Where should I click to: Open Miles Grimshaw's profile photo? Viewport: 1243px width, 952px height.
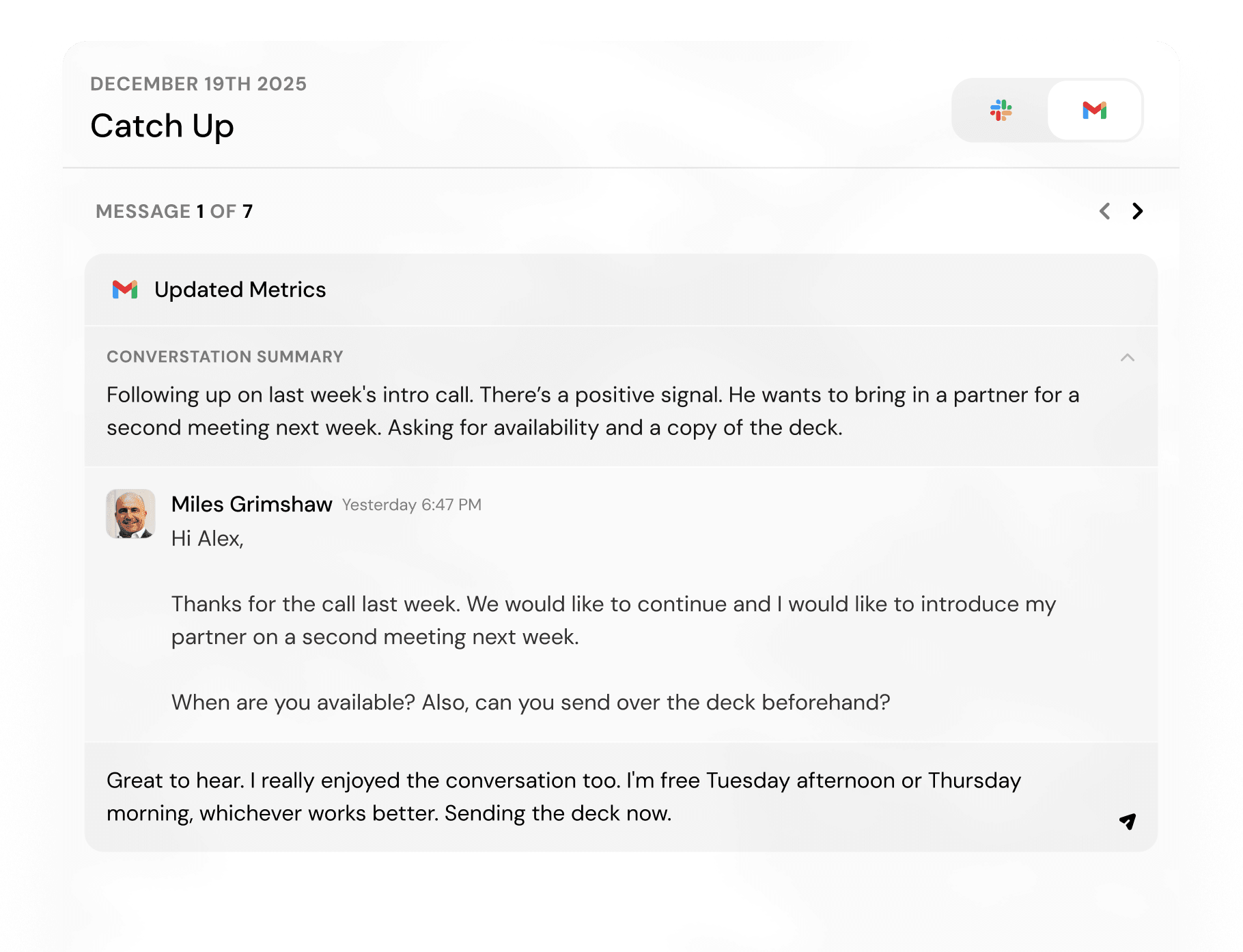coord(130,514)
